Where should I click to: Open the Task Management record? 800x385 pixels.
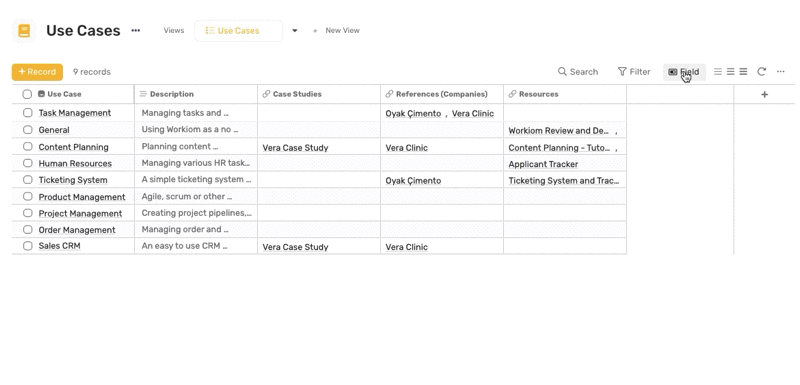[74, 113]
